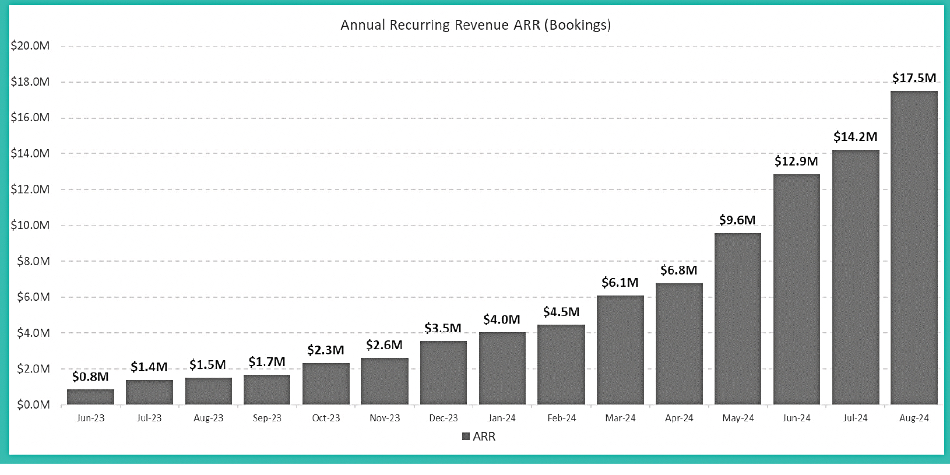This screenshot has width=950, height=475.
Task: Select the Aug-23 bar
Action: [208, 391]
